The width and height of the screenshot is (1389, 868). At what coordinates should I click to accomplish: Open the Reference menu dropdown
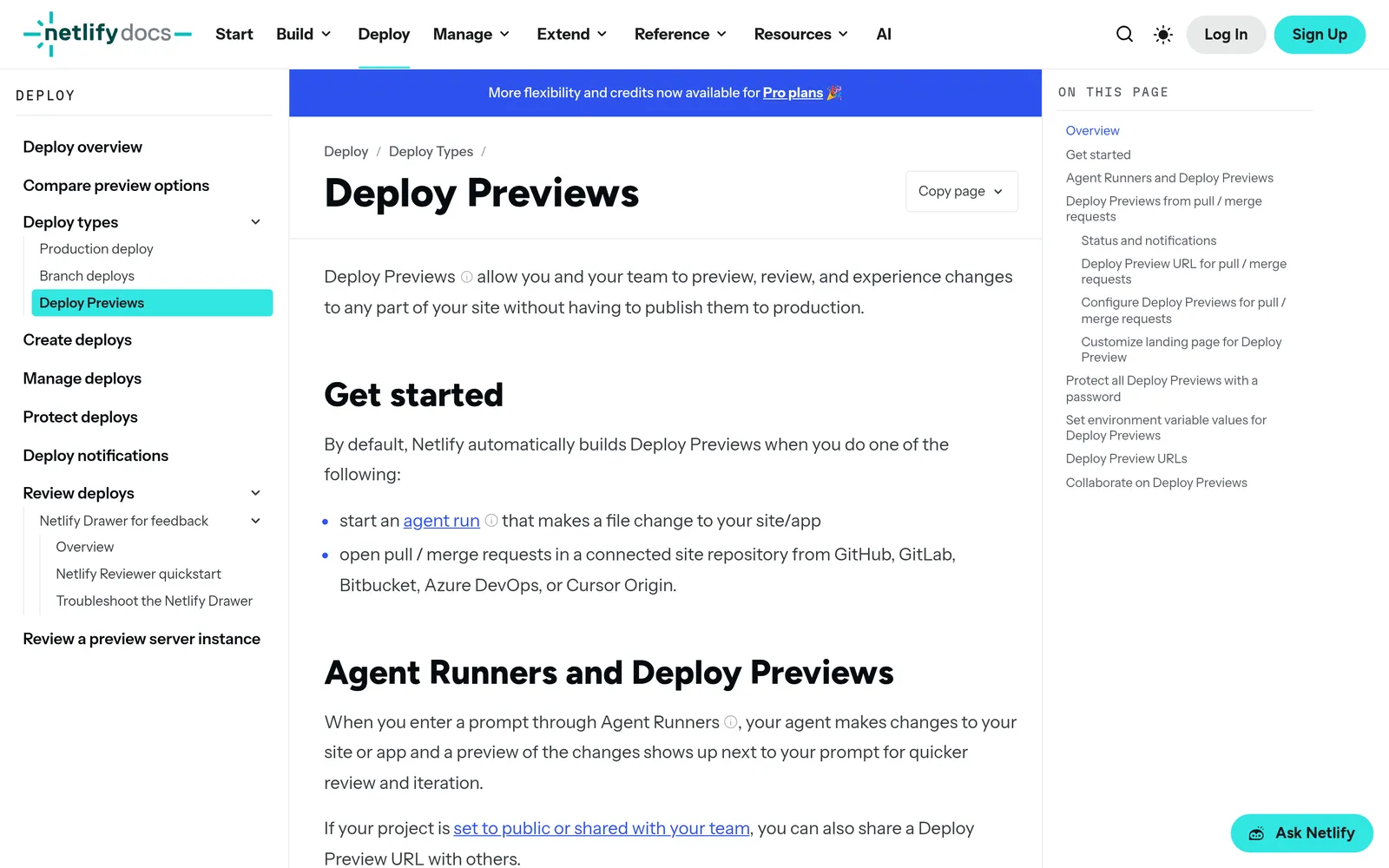(681, 34)
